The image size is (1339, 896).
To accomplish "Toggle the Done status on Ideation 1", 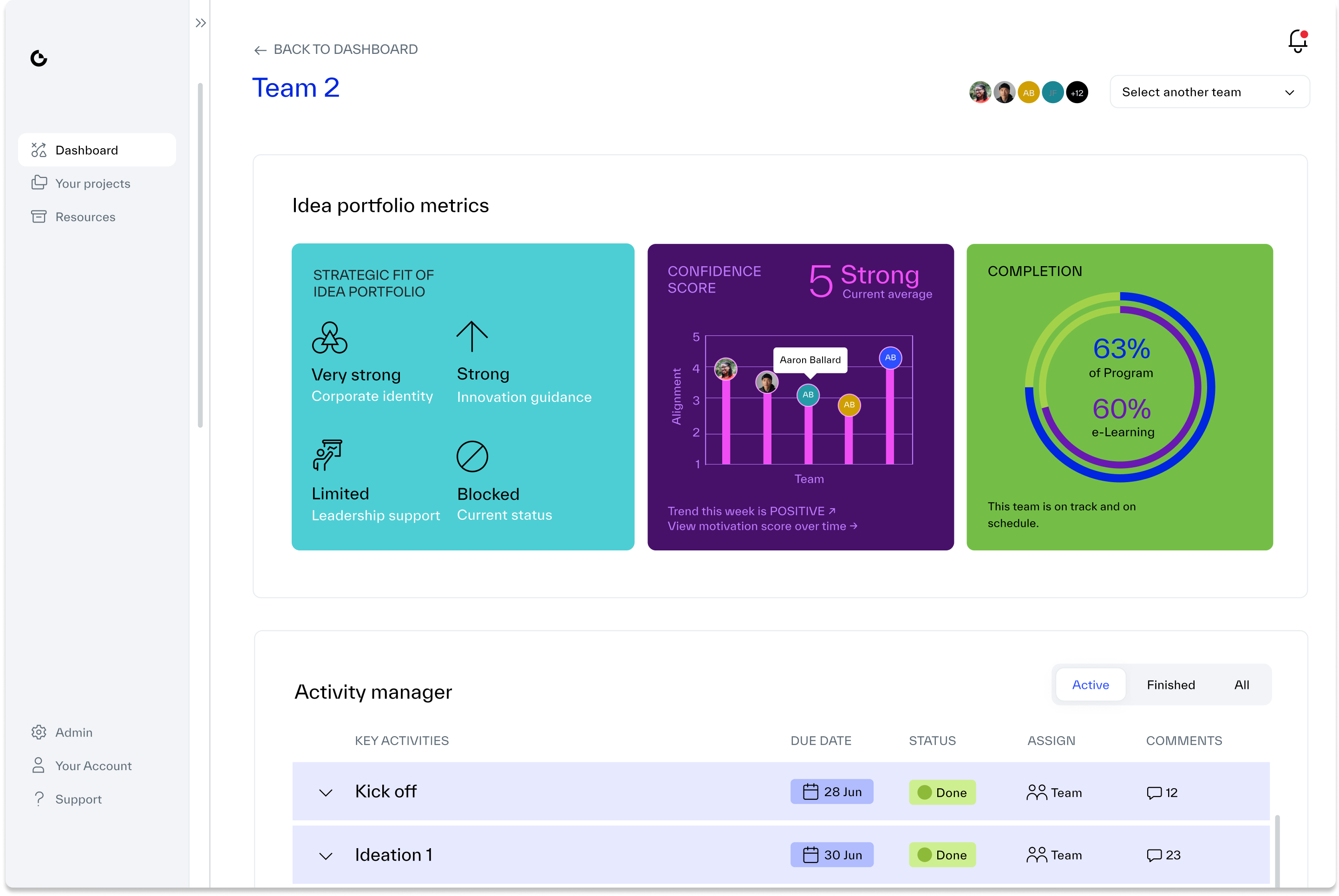I will (x=942, y=855).
